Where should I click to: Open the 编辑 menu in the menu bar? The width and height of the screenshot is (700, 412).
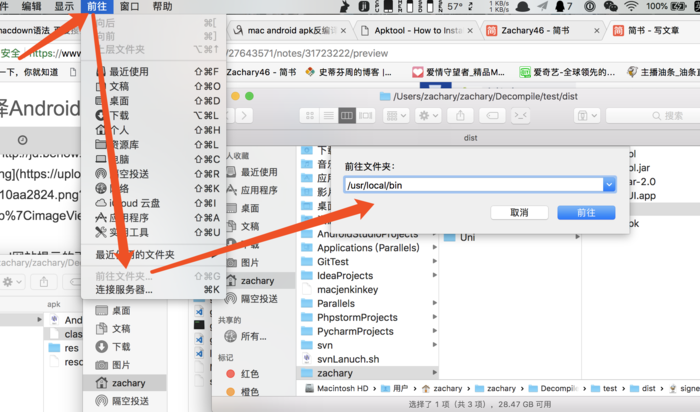click(31, 6)
